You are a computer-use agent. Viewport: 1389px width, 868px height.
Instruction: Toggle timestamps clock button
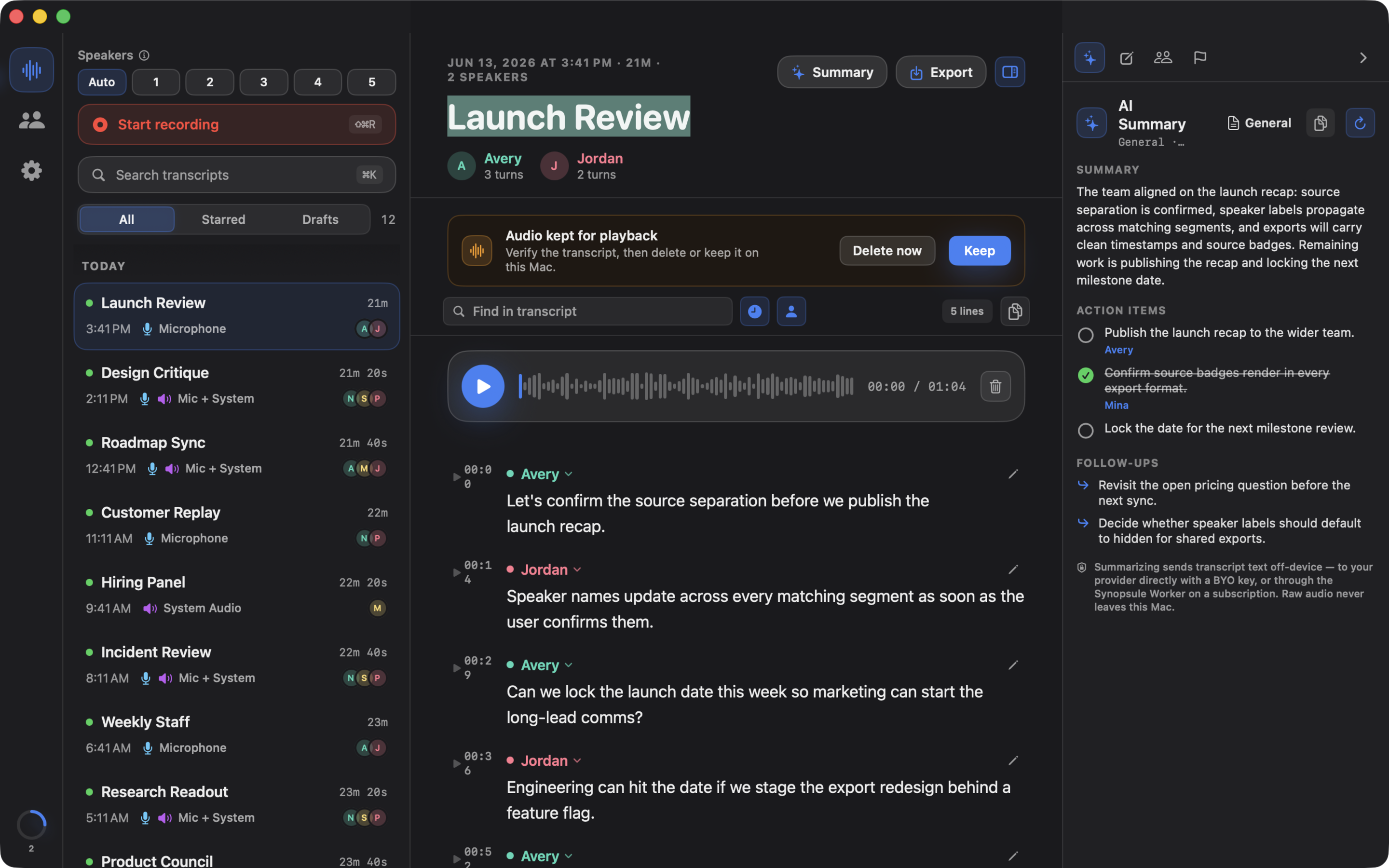[754, 311]
